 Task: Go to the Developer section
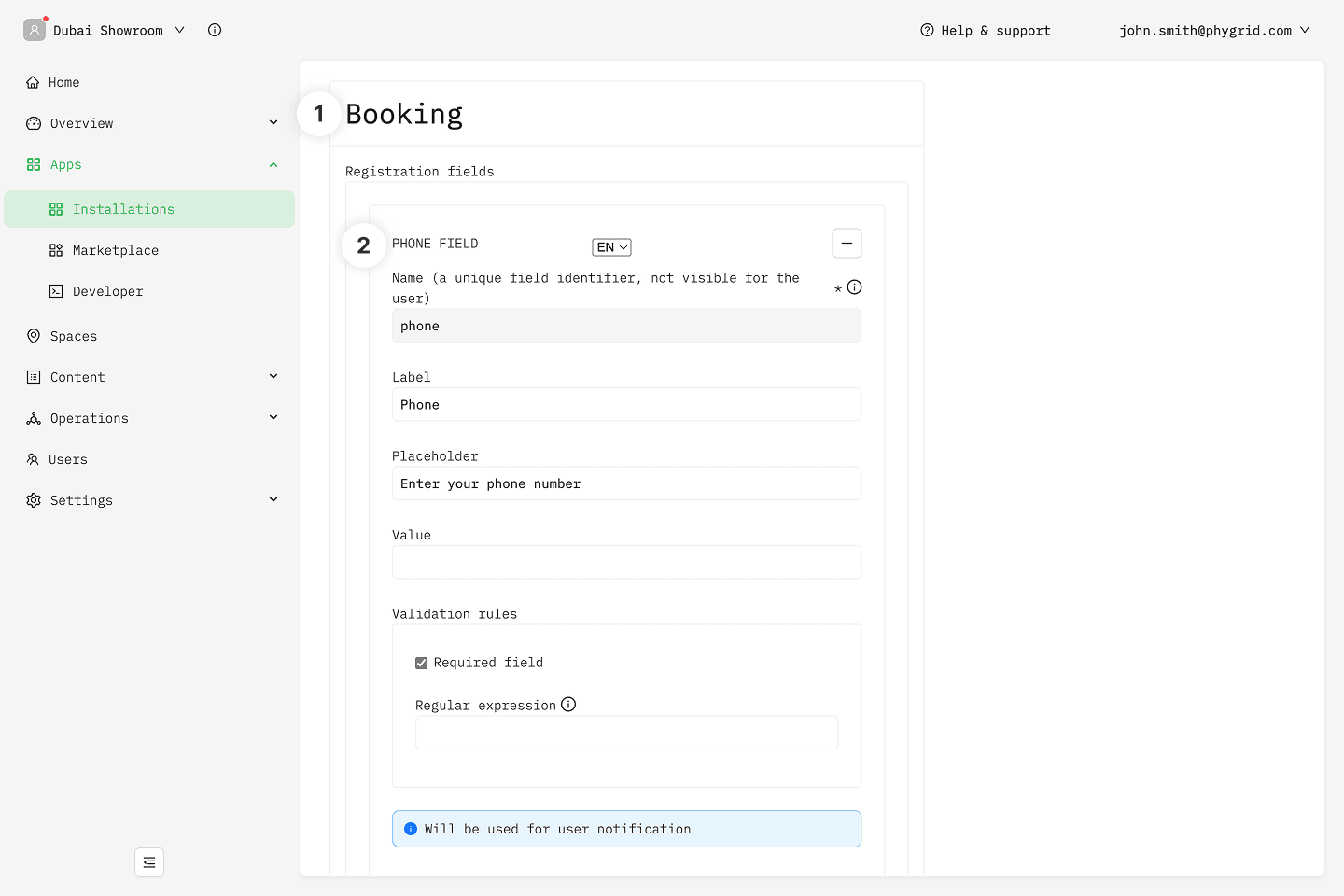tap(108, 291)
